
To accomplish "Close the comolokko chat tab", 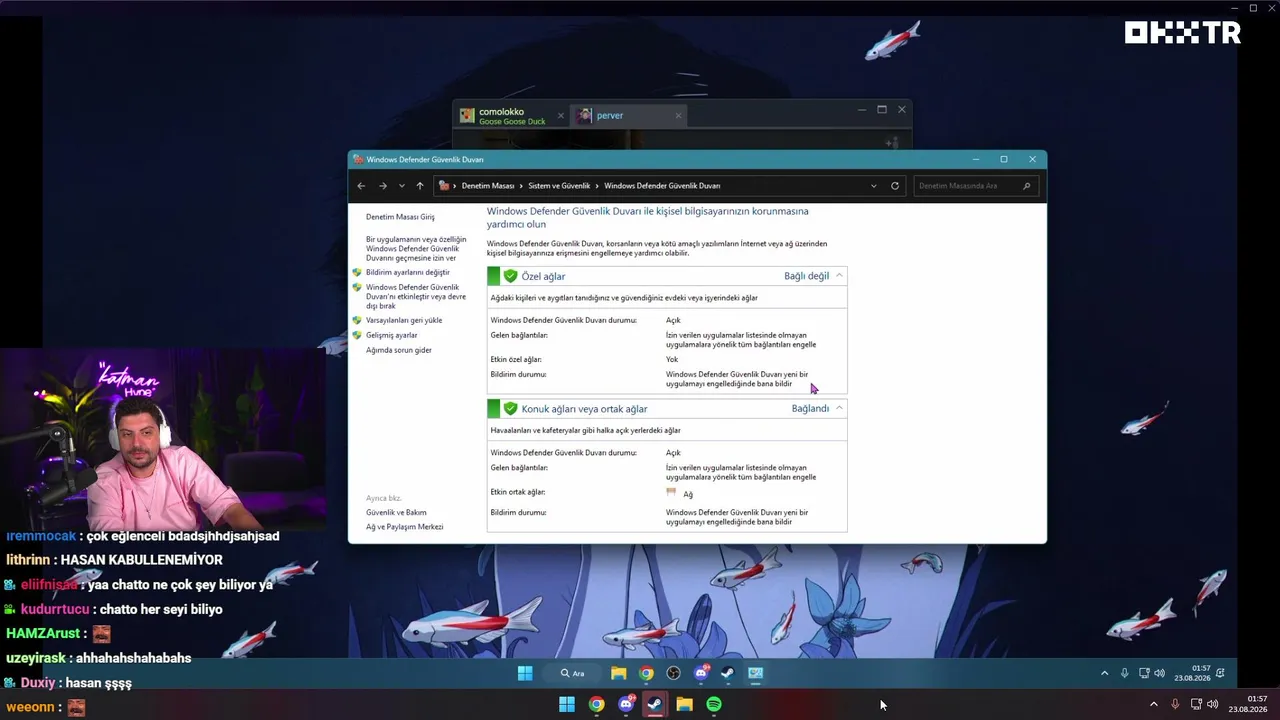I will pyautogui.click(x=560, y=116).
